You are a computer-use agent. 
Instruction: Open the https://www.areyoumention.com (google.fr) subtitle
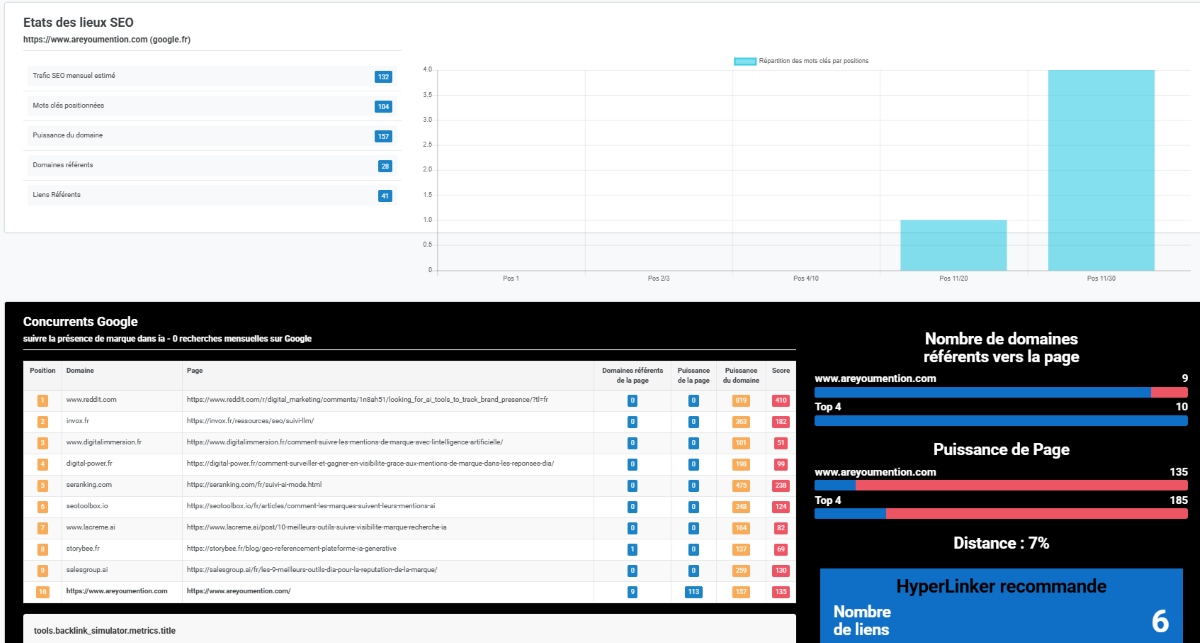(x=107, y=40)
